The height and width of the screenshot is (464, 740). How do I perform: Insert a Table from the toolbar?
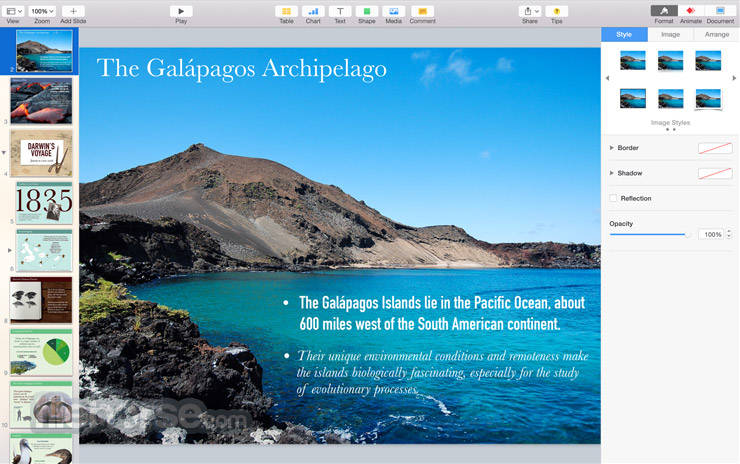coord(286,10)
